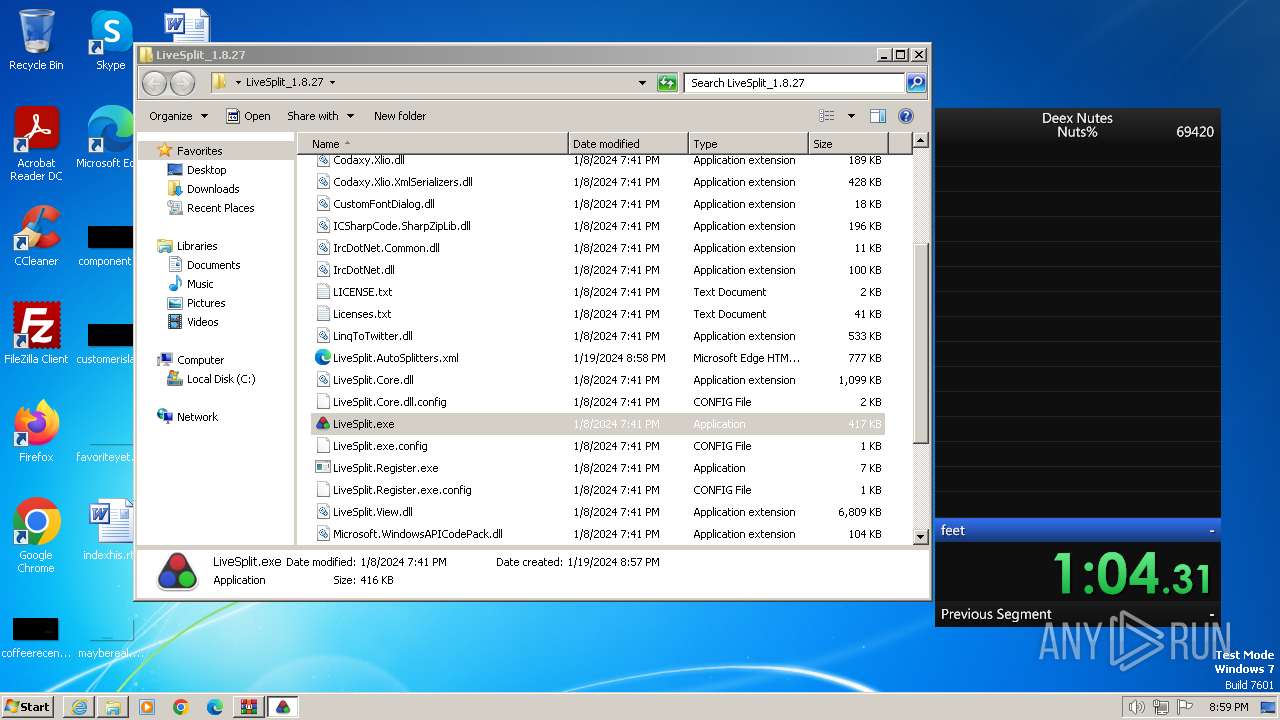Click LiveSplit timer 1:04.31 display
1280x720 pixels.
[x=1130, y=574]
